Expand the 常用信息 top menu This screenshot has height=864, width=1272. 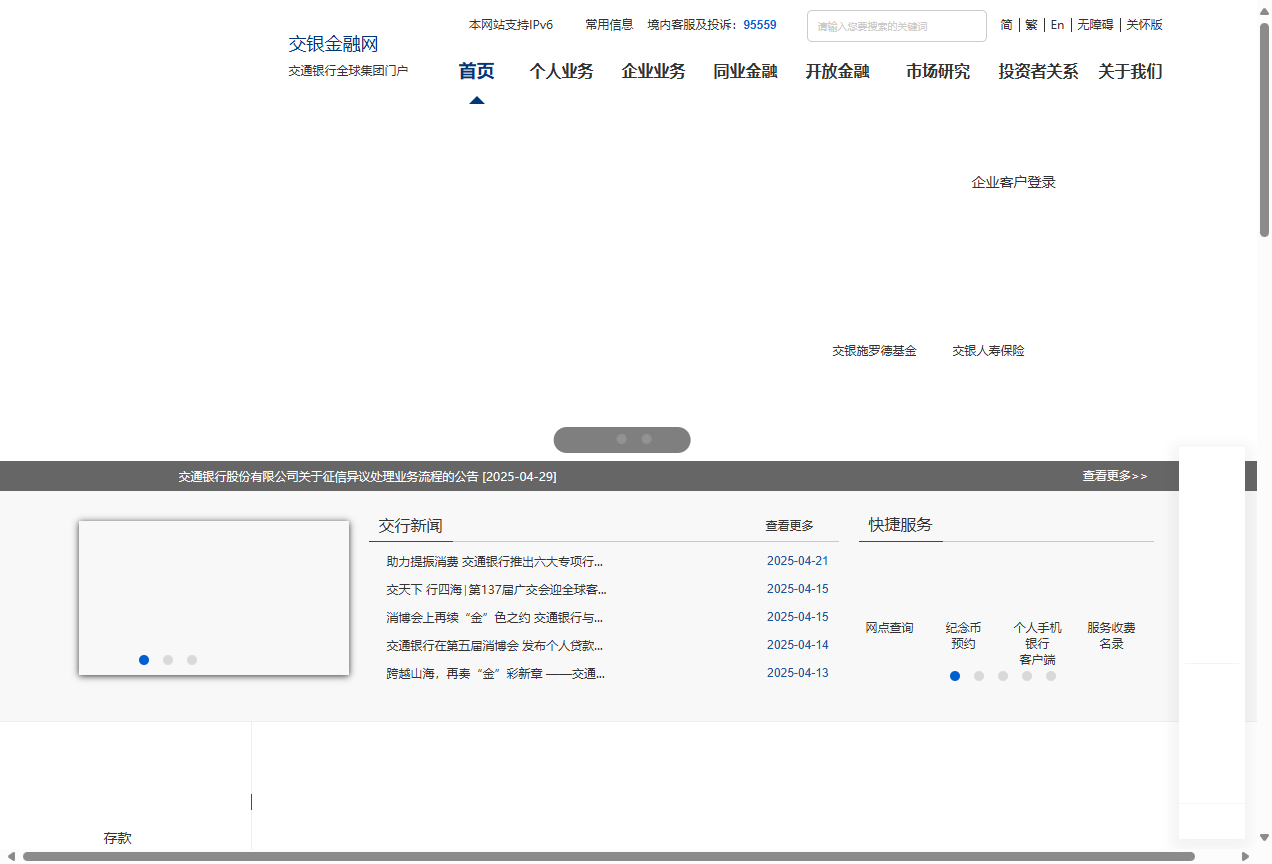[609, 25]
